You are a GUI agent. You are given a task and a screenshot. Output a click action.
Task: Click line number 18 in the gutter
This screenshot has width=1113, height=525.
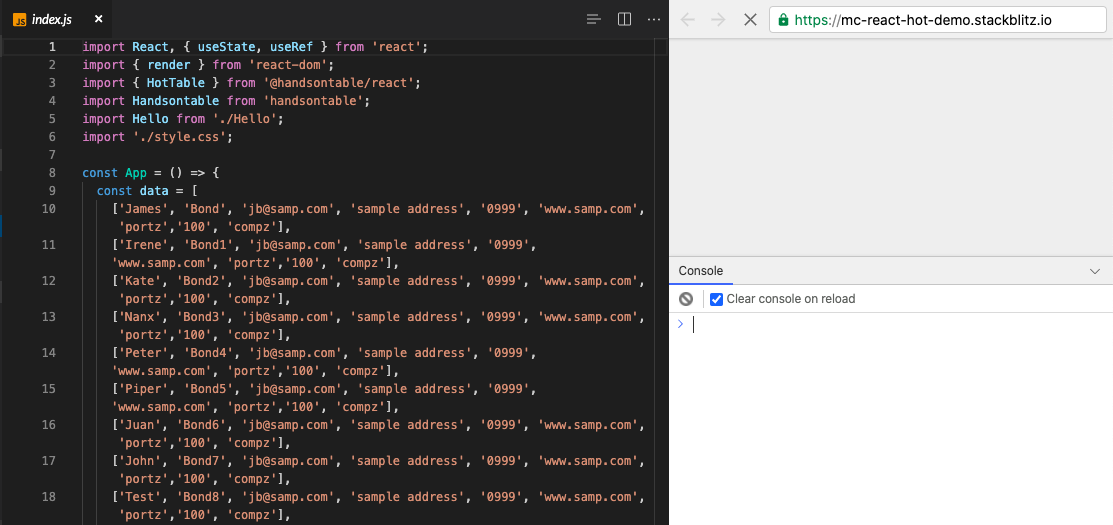(x=48, y=497)
